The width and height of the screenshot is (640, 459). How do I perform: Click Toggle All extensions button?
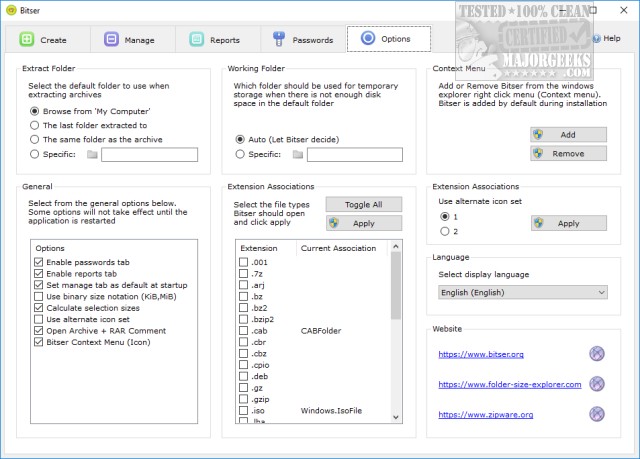point(364,204)
